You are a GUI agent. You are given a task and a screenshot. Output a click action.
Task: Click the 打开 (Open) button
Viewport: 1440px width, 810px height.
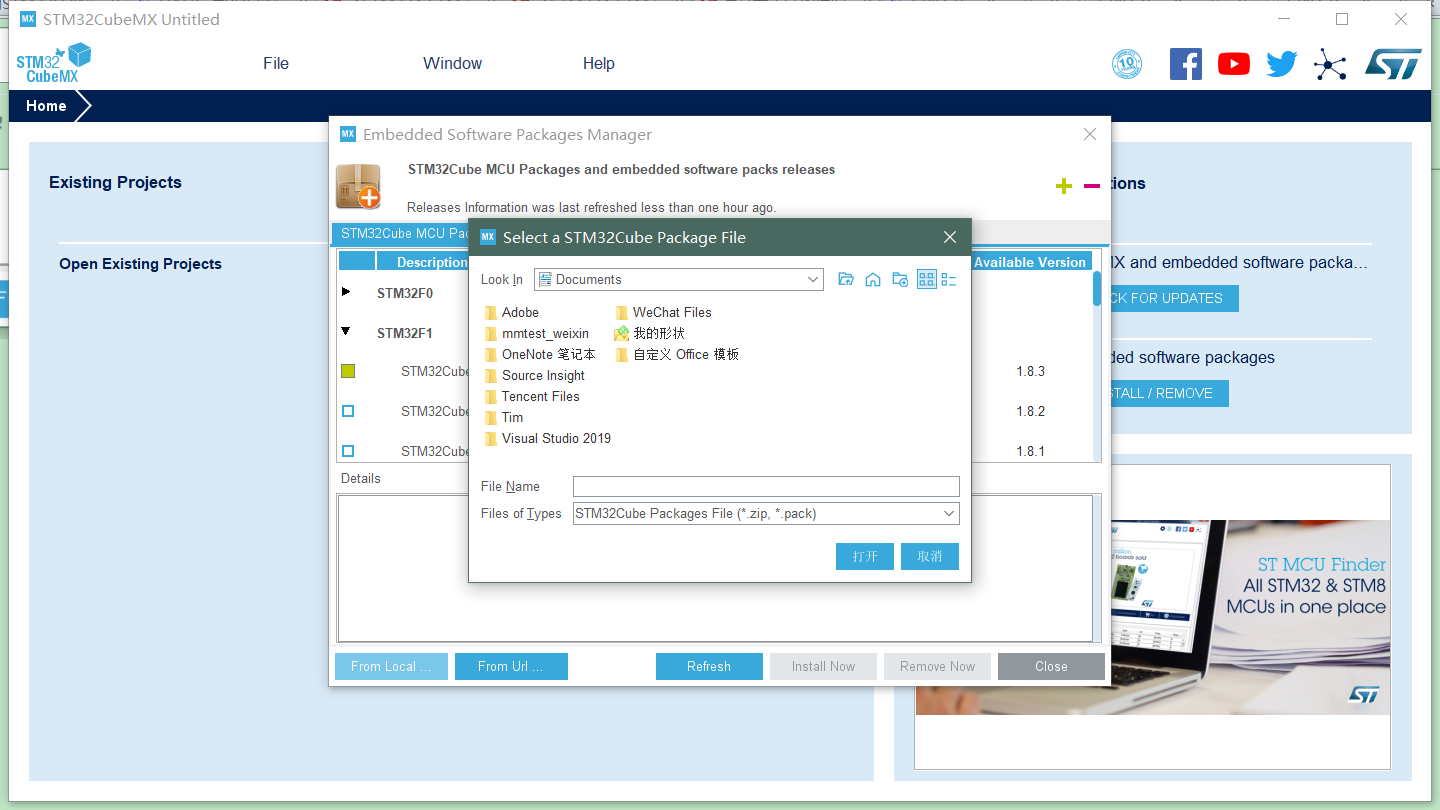(865, 556)
